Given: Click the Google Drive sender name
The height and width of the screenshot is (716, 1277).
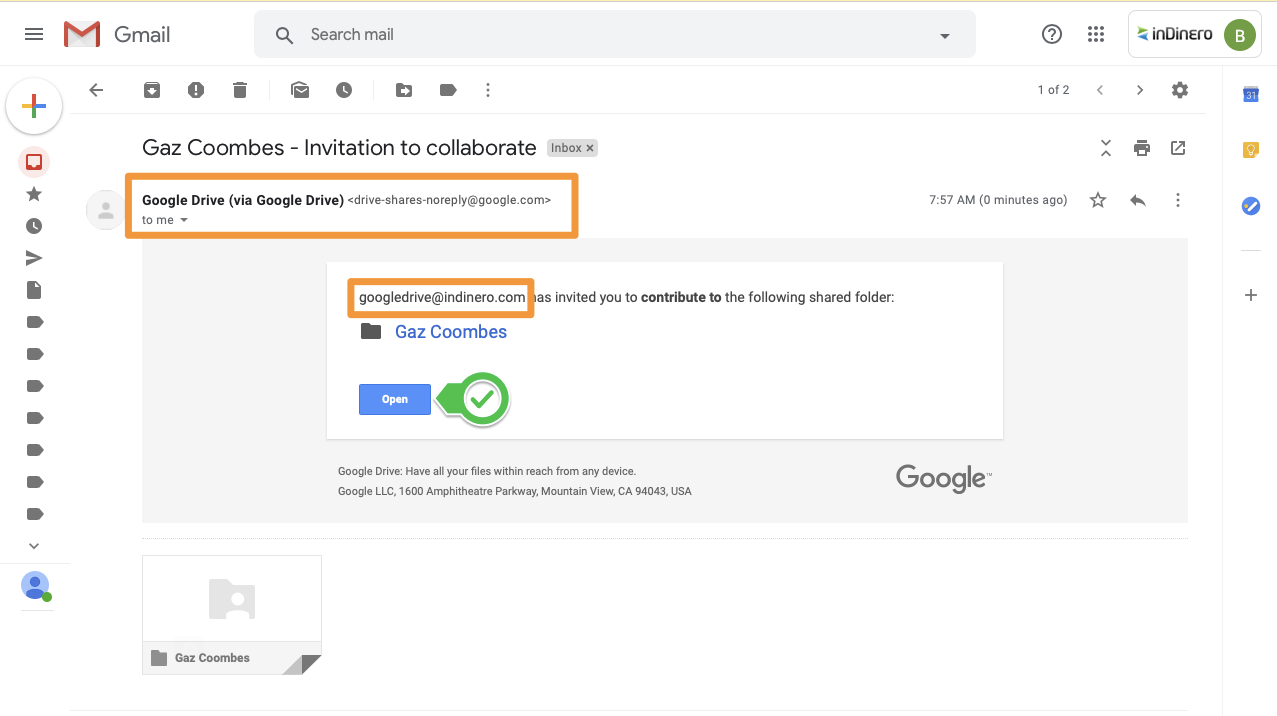Looking at the screenshot, I should tap(243, 200).
